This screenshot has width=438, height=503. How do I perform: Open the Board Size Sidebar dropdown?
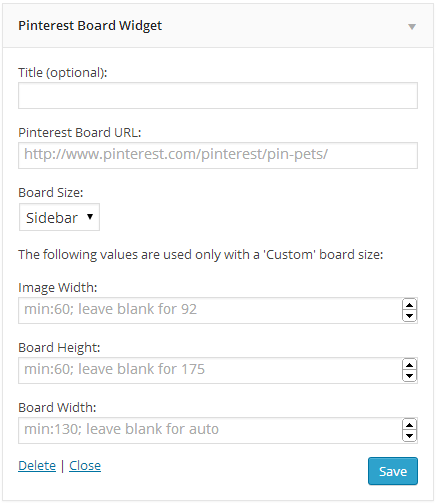(x=59, y=217)
